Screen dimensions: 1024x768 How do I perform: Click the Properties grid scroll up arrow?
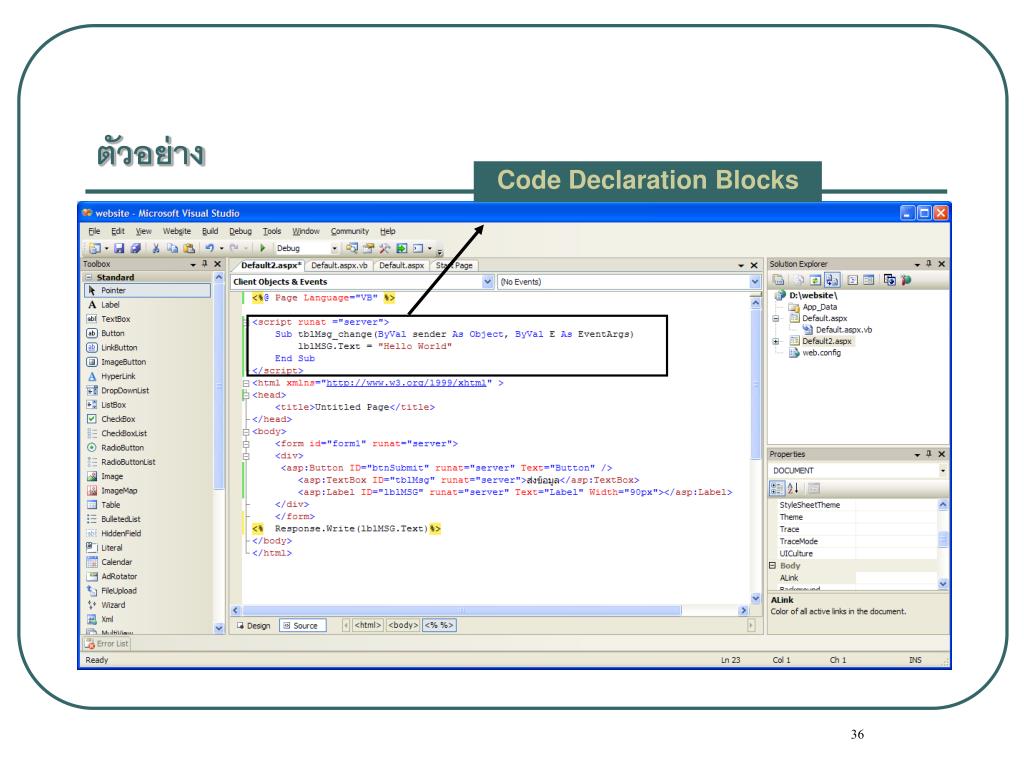pos(942,505)
